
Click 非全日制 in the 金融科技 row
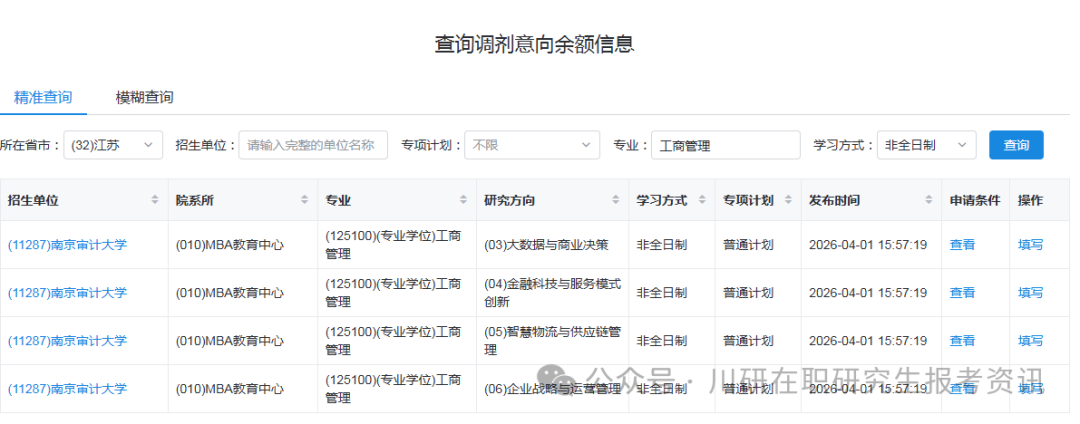(661, 293)
